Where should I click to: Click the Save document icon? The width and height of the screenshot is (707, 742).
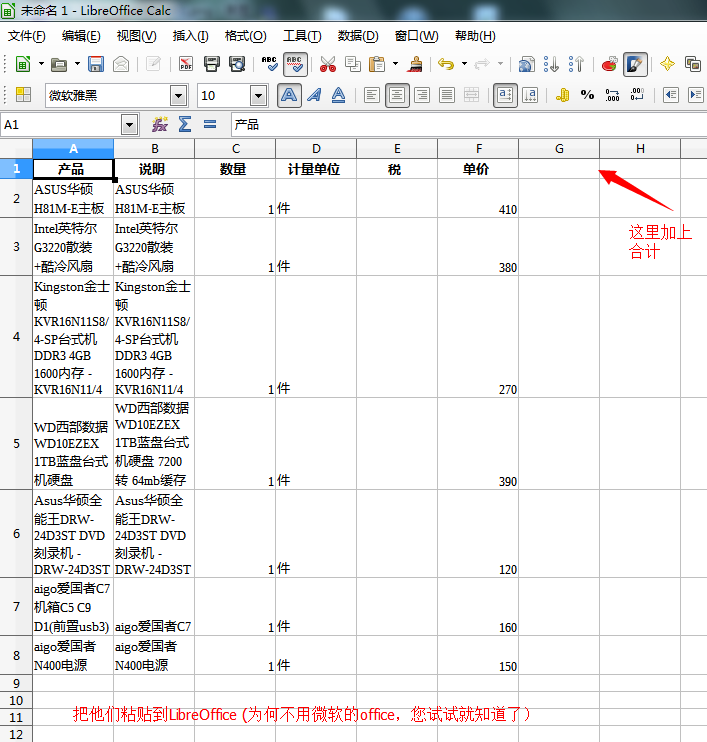coord(96,64)
